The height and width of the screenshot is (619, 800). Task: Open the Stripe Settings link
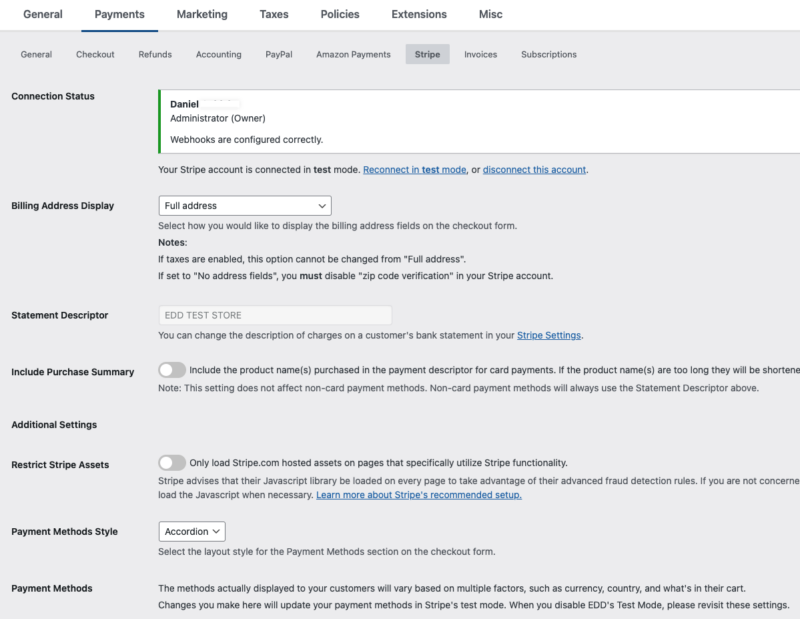(548, 335)
